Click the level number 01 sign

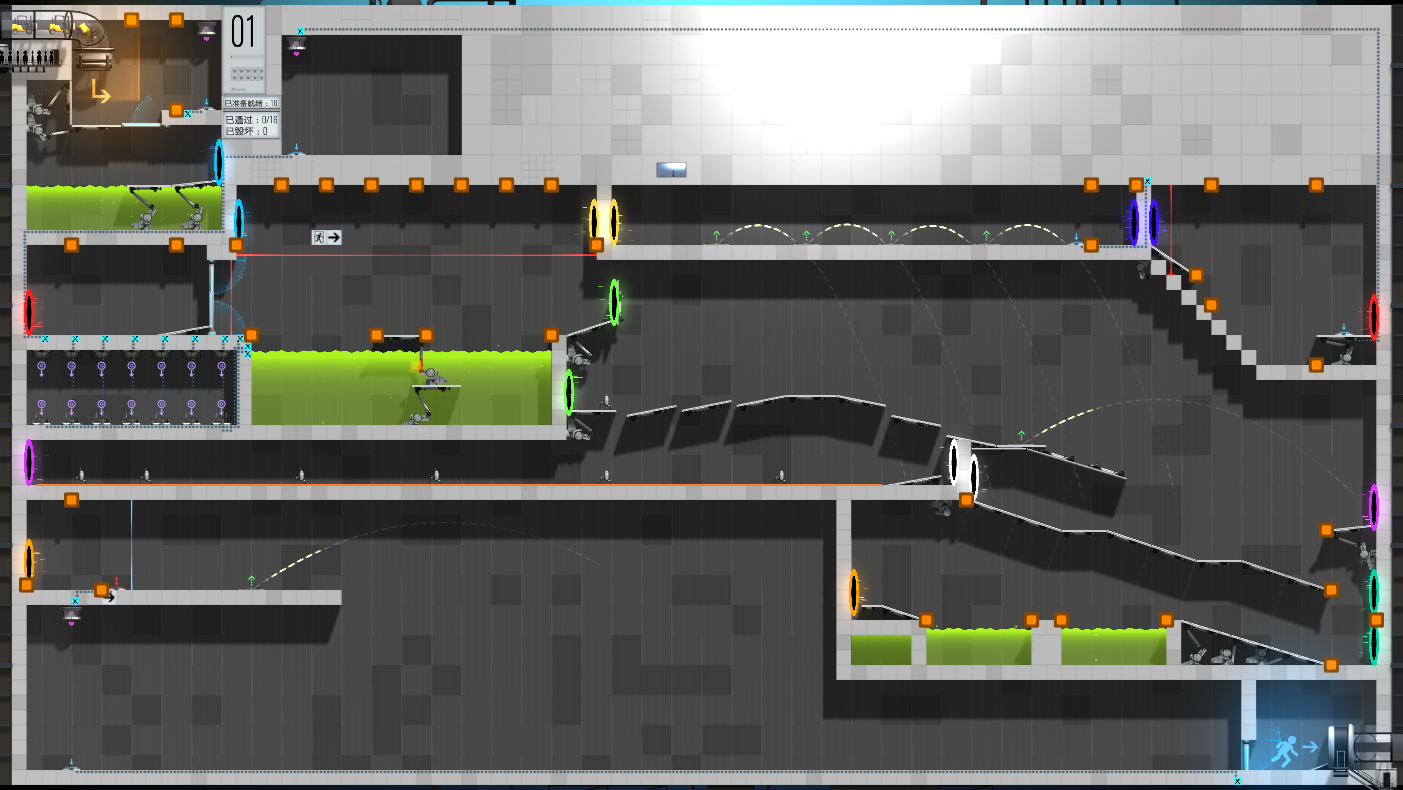[244, 32]
